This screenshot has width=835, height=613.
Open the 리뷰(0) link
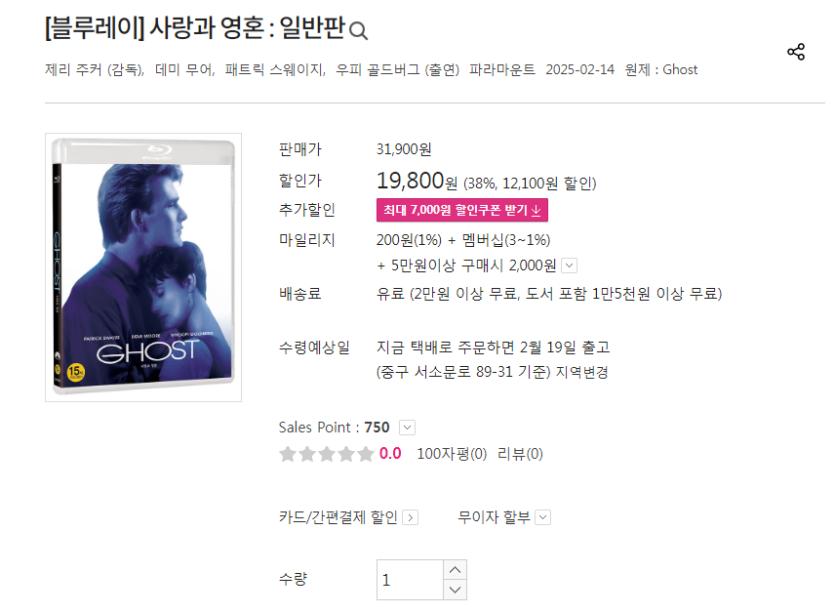[x=520, y=454]
